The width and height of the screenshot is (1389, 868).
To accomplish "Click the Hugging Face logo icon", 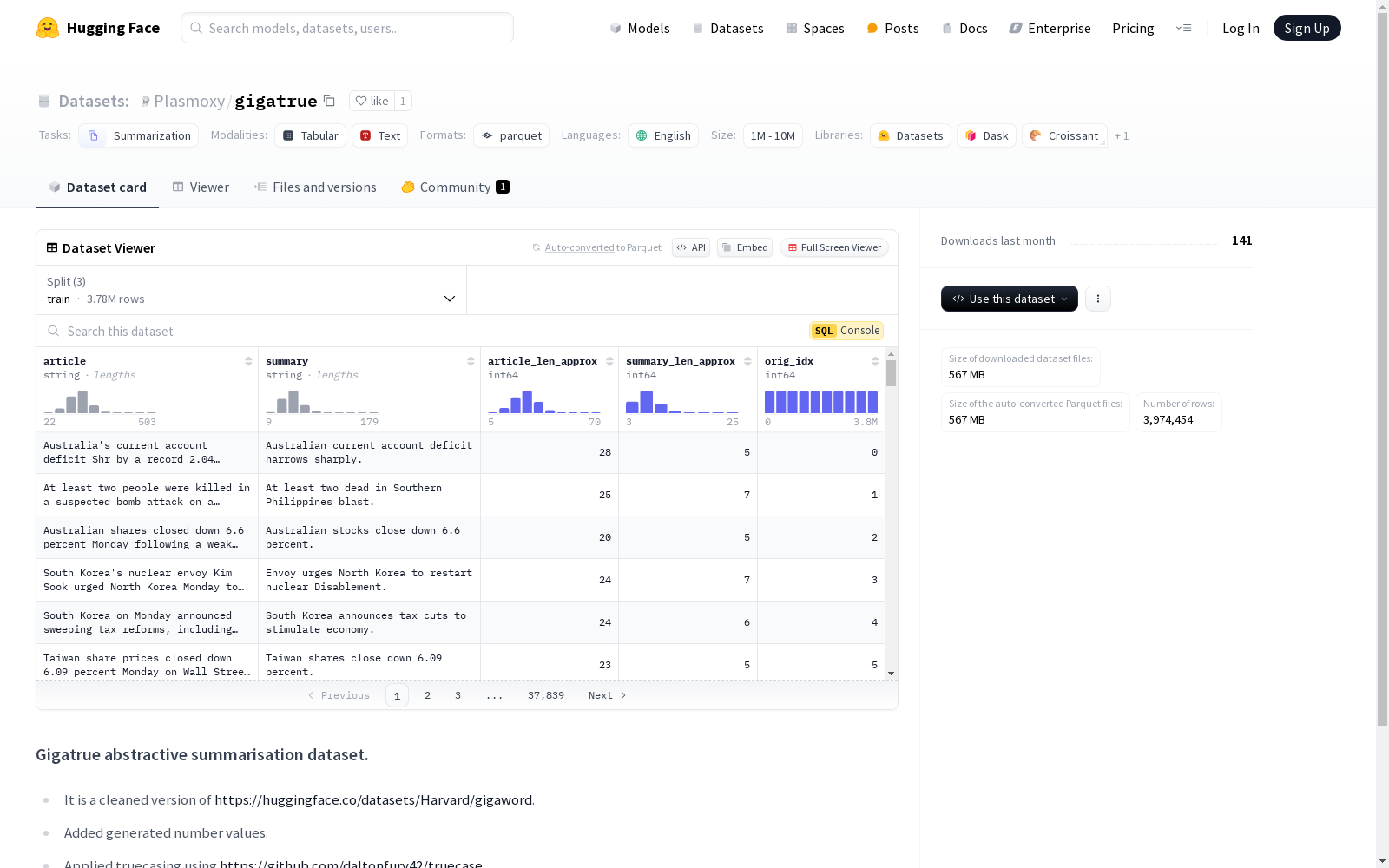I will click(48, 28).
